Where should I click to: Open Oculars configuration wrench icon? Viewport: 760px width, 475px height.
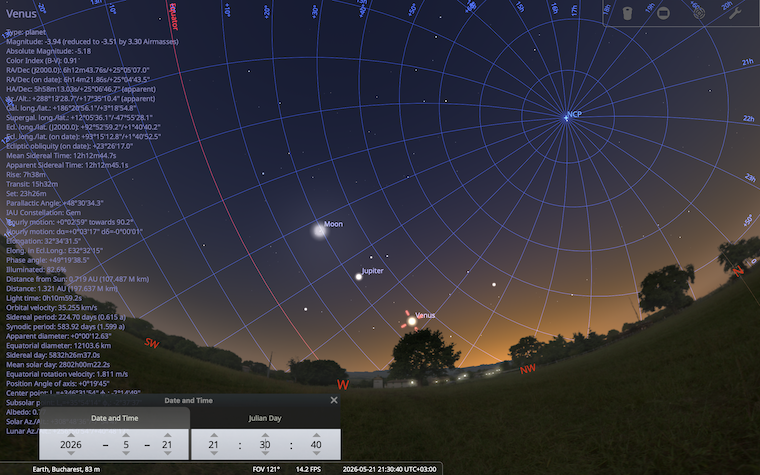click(x=735, y=13)
